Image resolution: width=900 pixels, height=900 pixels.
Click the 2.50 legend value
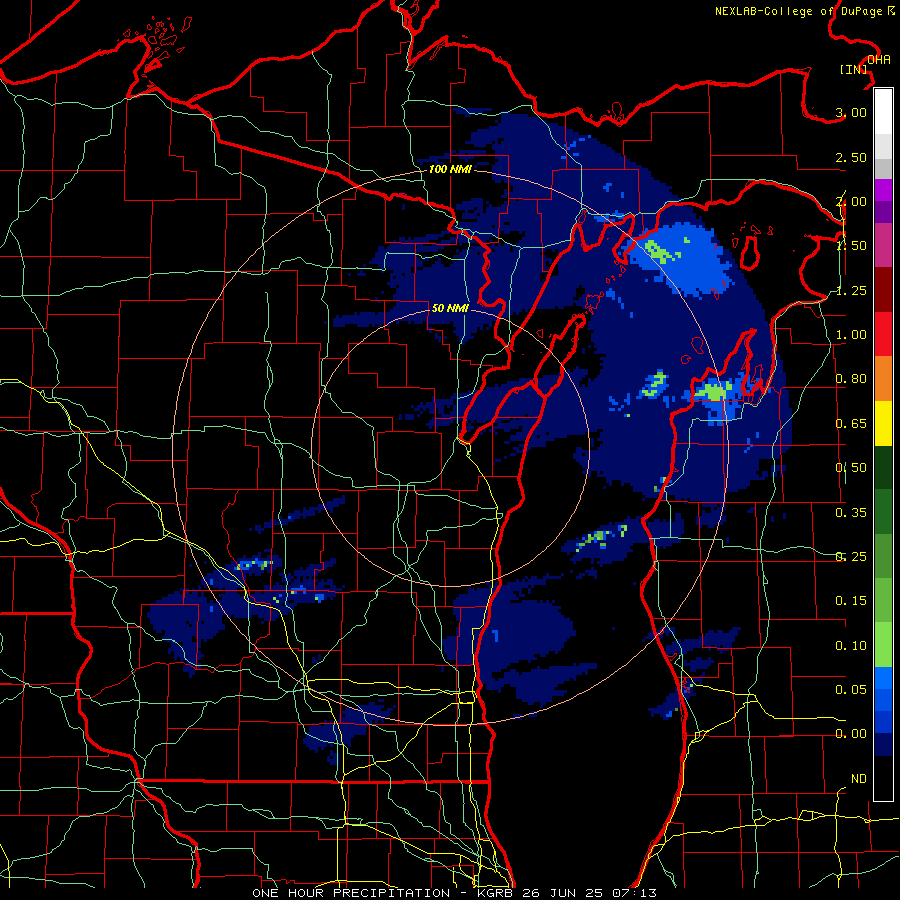click(851, 157)
